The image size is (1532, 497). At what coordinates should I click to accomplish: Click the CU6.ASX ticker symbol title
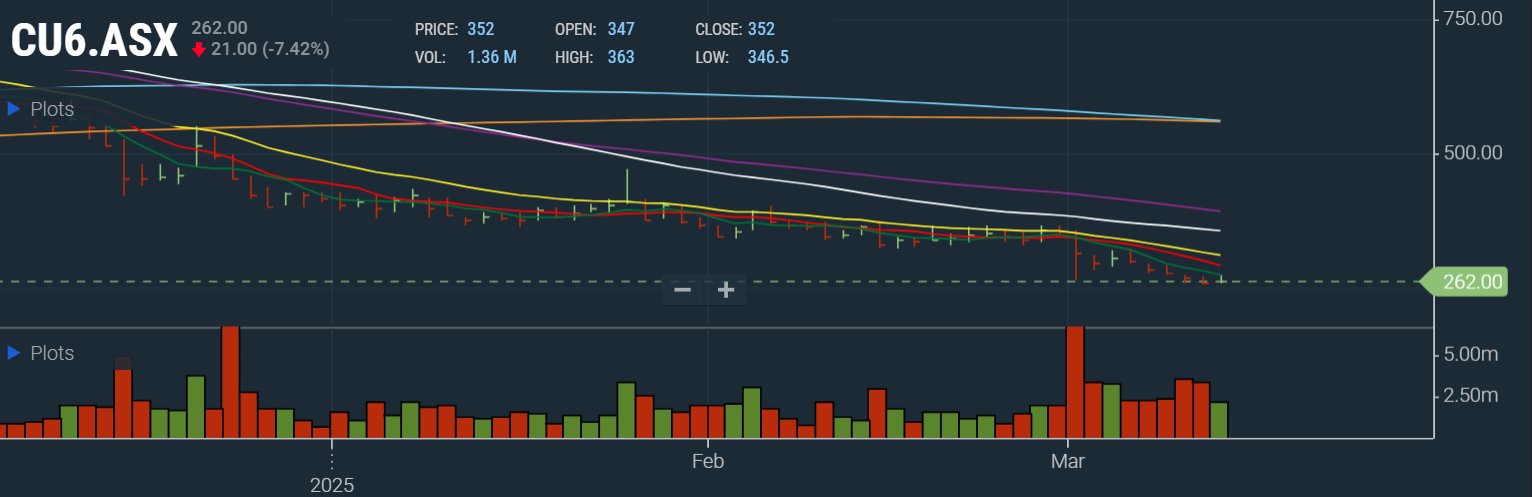point(94,40)
